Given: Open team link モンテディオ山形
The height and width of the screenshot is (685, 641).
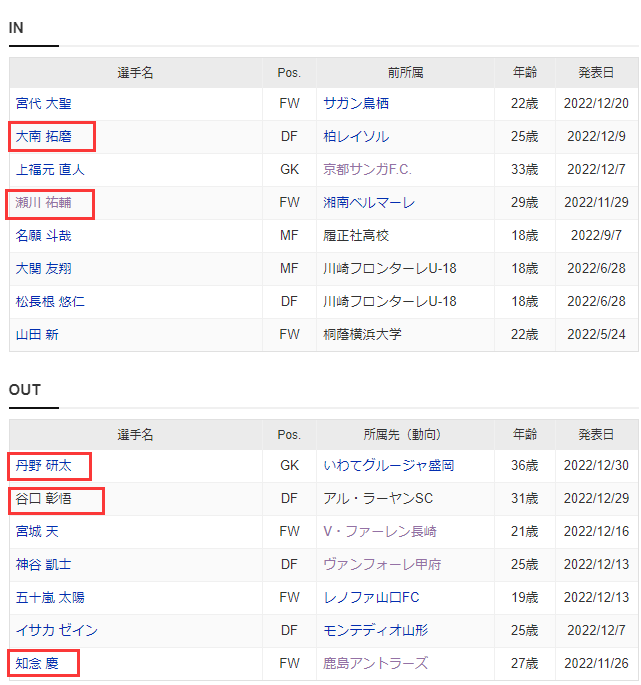Looking at the screenshot, I should click(x=375, y=630).
